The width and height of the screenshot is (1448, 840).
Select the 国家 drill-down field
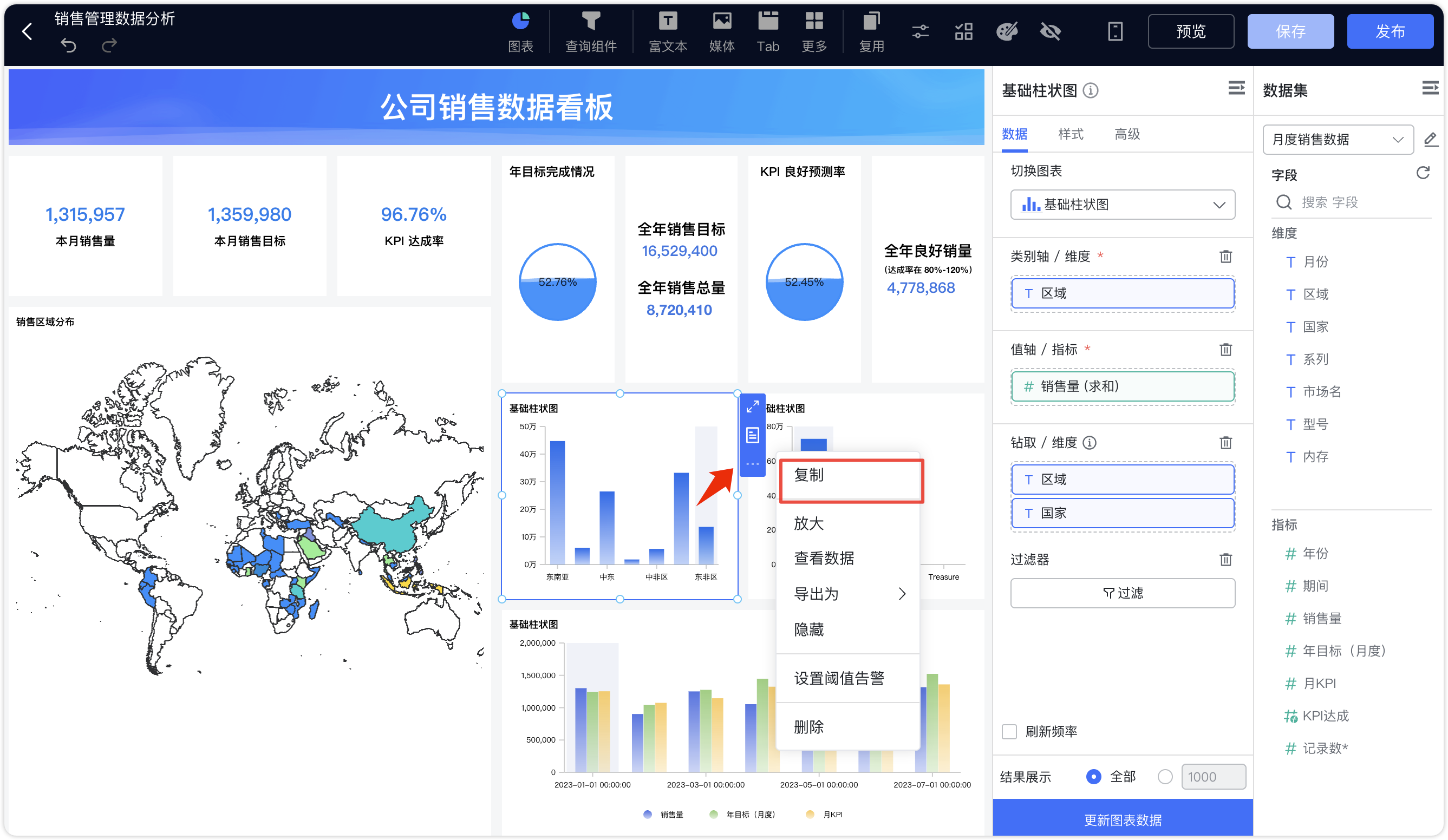click(1122, 513)
